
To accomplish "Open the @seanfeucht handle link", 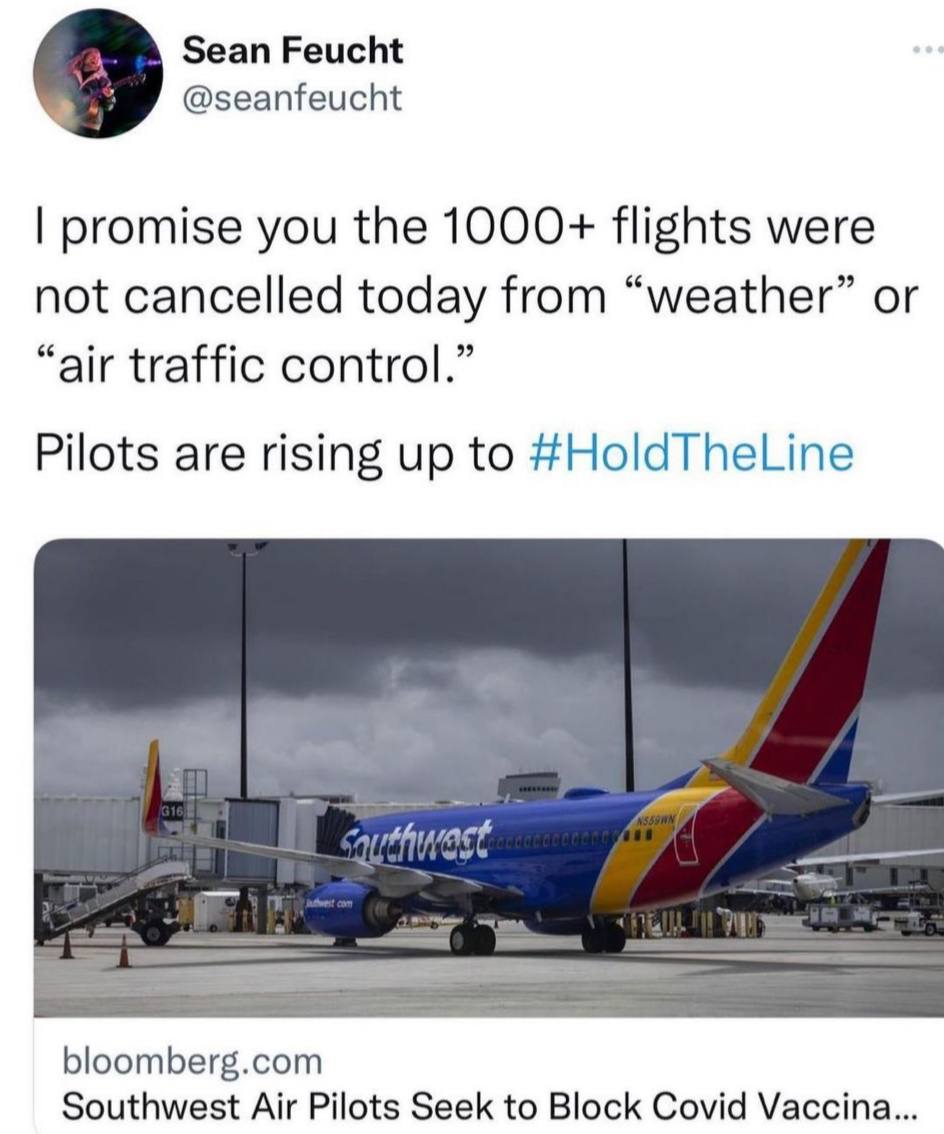I will (x=292, y=98).
